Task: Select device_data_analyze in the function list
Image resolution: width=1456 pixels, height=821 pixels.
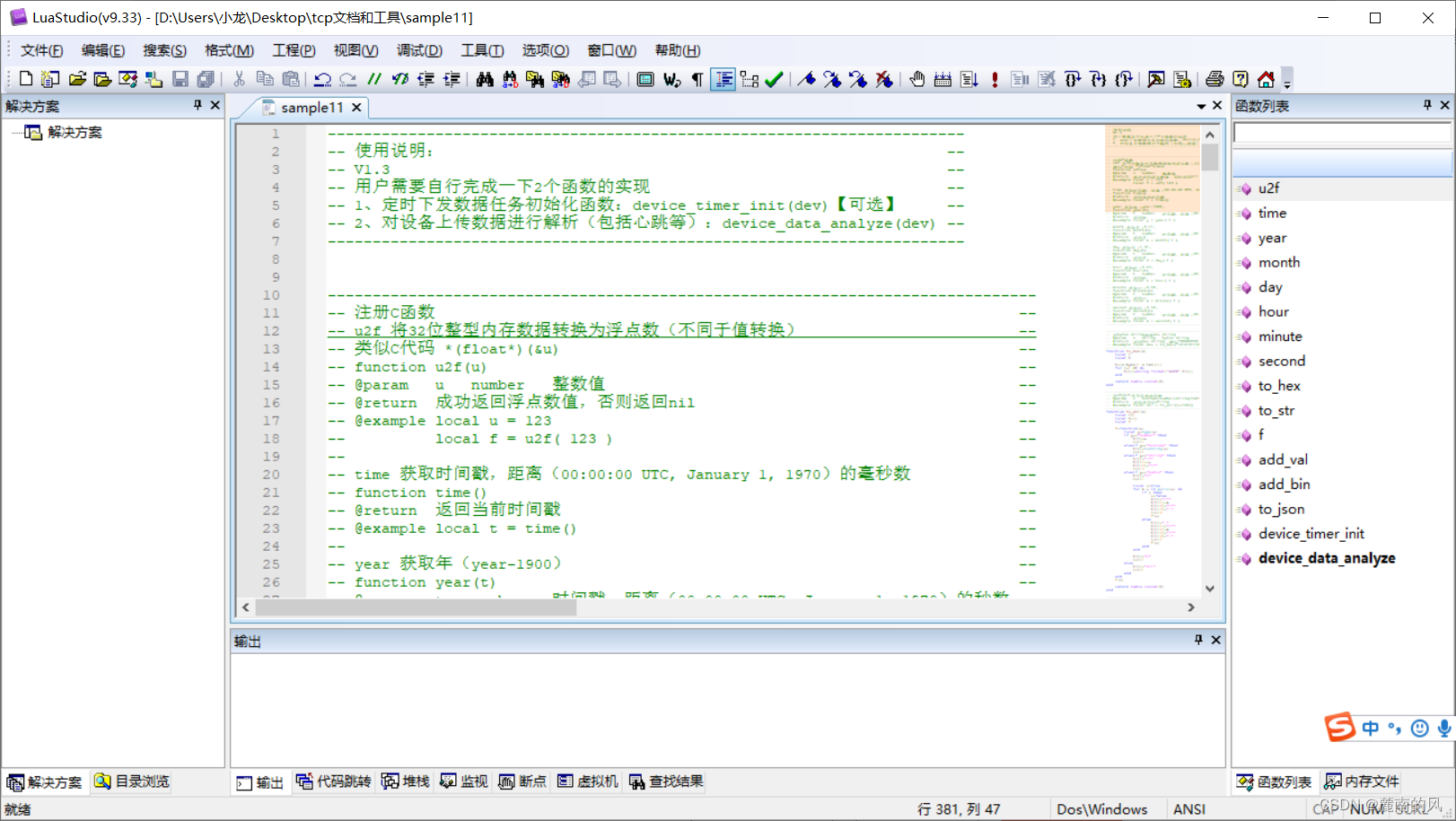Action: pyautogui.click(x=1327, y=557)
